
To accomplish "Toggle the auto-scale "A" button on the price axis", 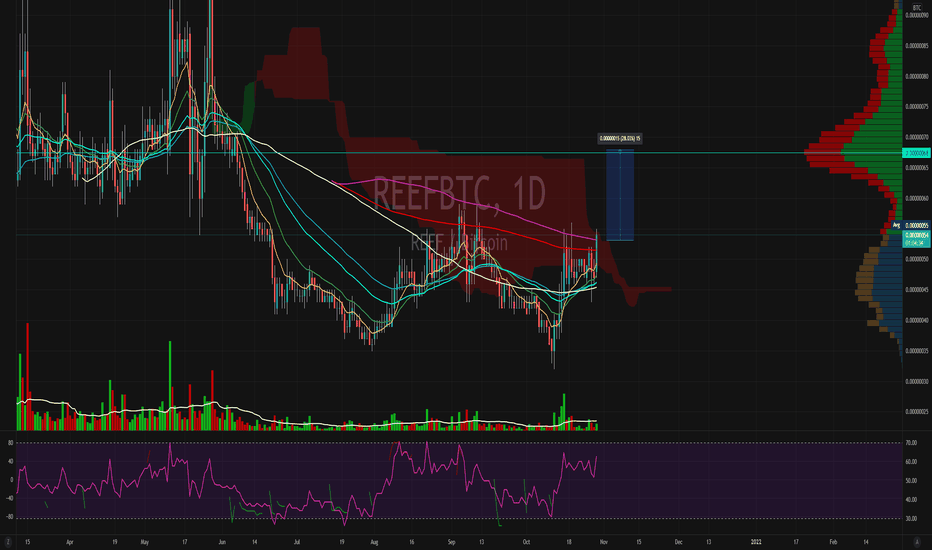I will [x=917, y=542].
